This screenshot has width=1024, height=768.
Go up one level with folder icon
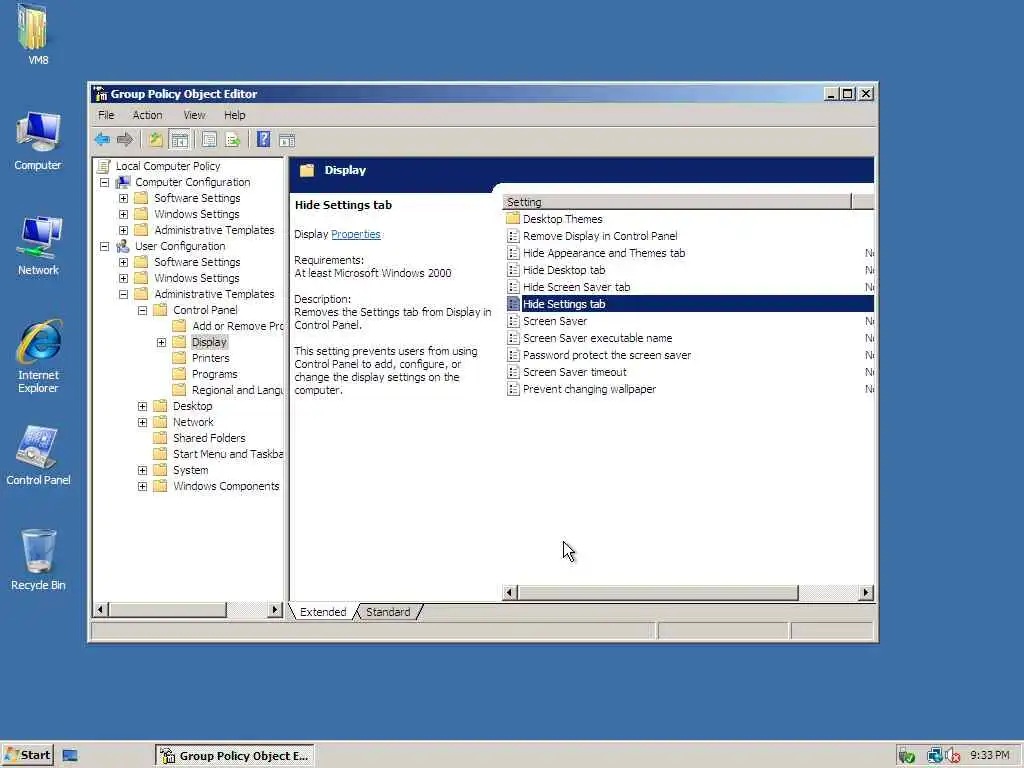(155, 139)
